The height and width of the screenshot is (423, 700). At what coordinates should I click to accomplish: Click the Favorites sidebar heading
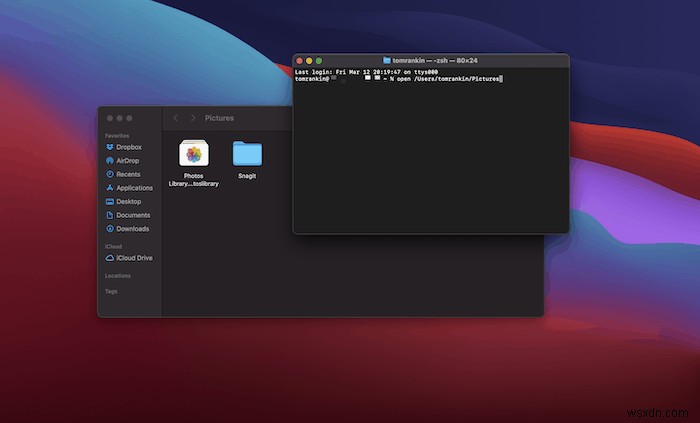[117, 136]
